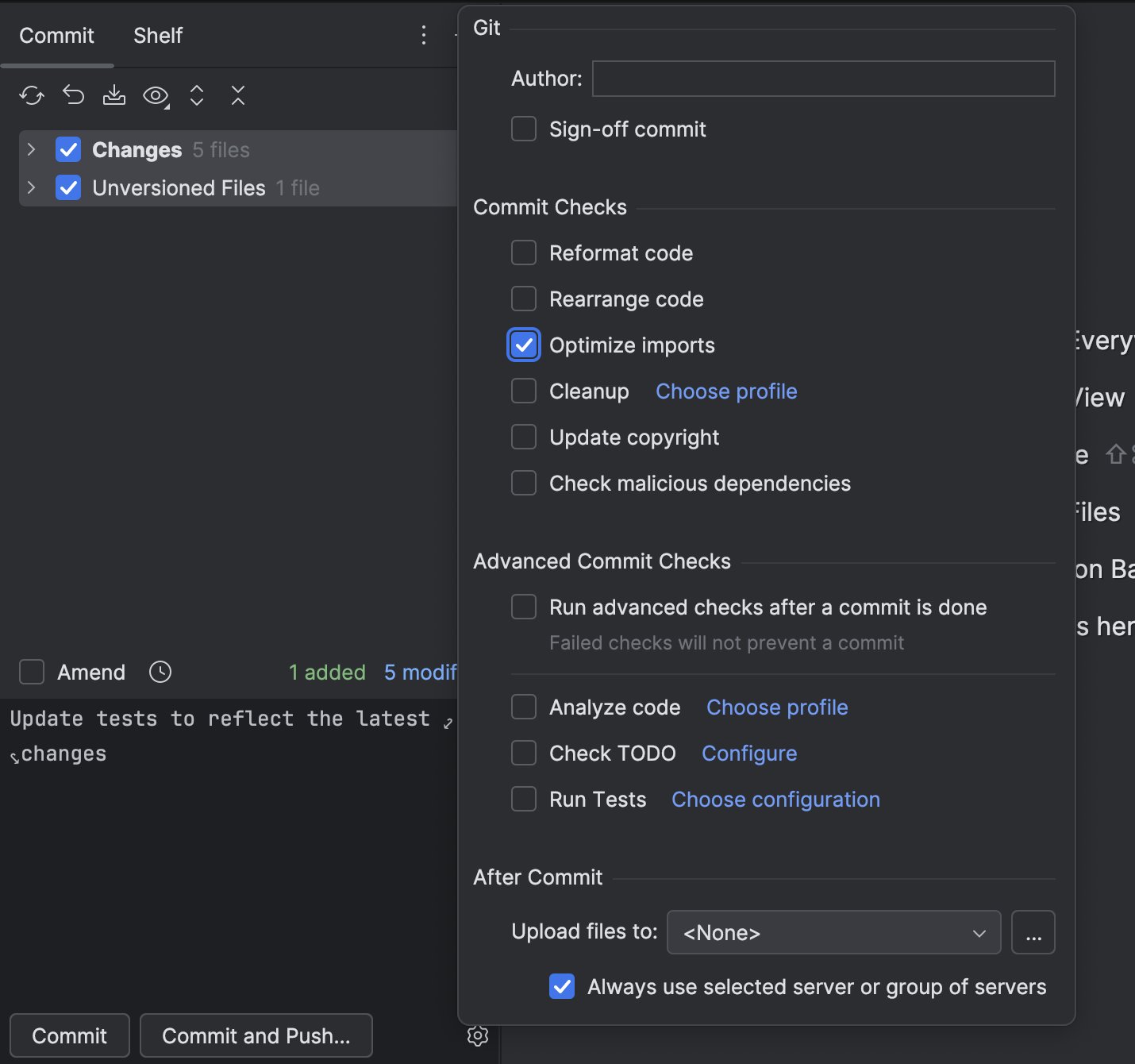The width and height of the screenshot is (1135, 1064).
Task: Open the diff preview with the eye icon
Action: (155, 95)
